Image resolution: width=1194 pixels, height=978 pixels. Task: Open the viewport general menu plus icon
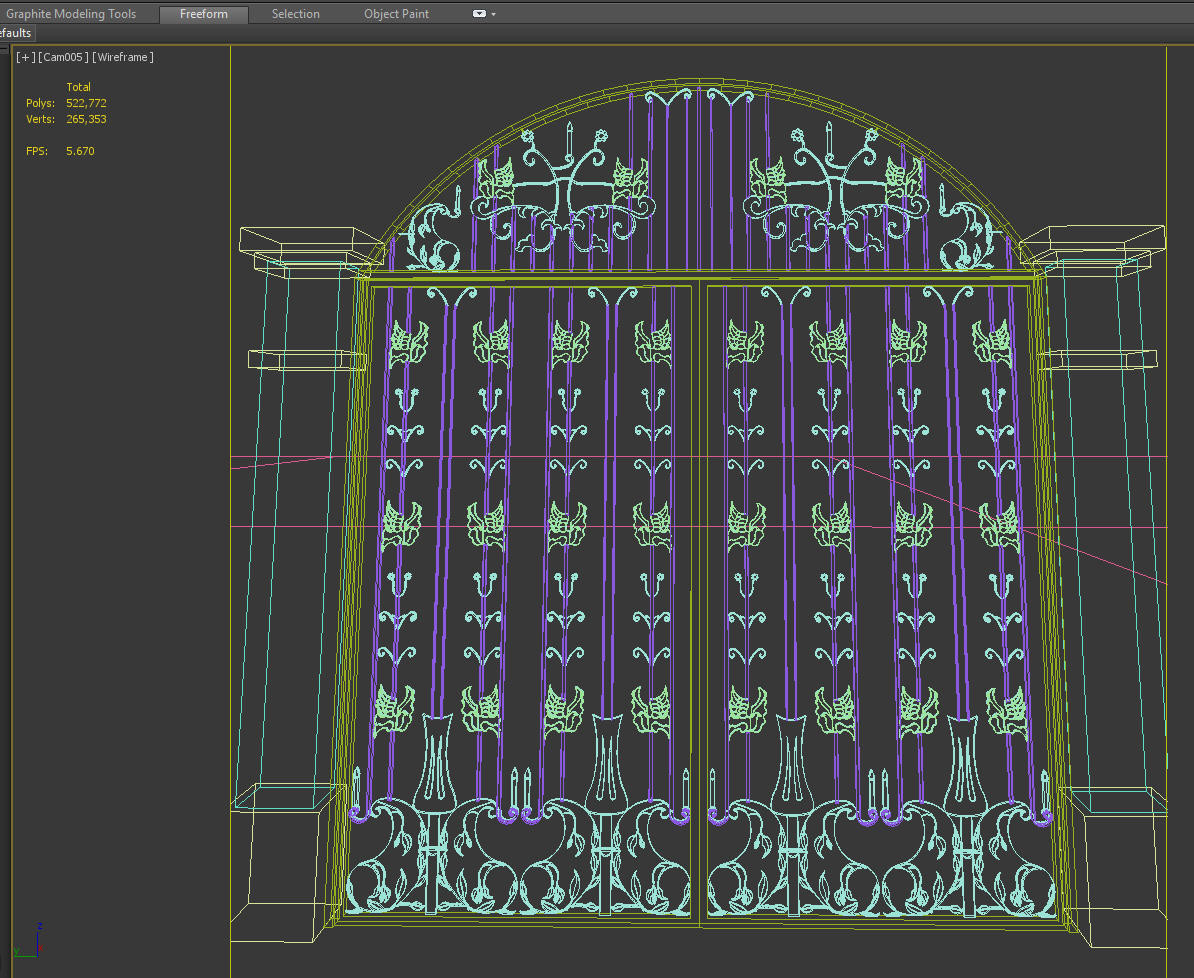point(23,57)
